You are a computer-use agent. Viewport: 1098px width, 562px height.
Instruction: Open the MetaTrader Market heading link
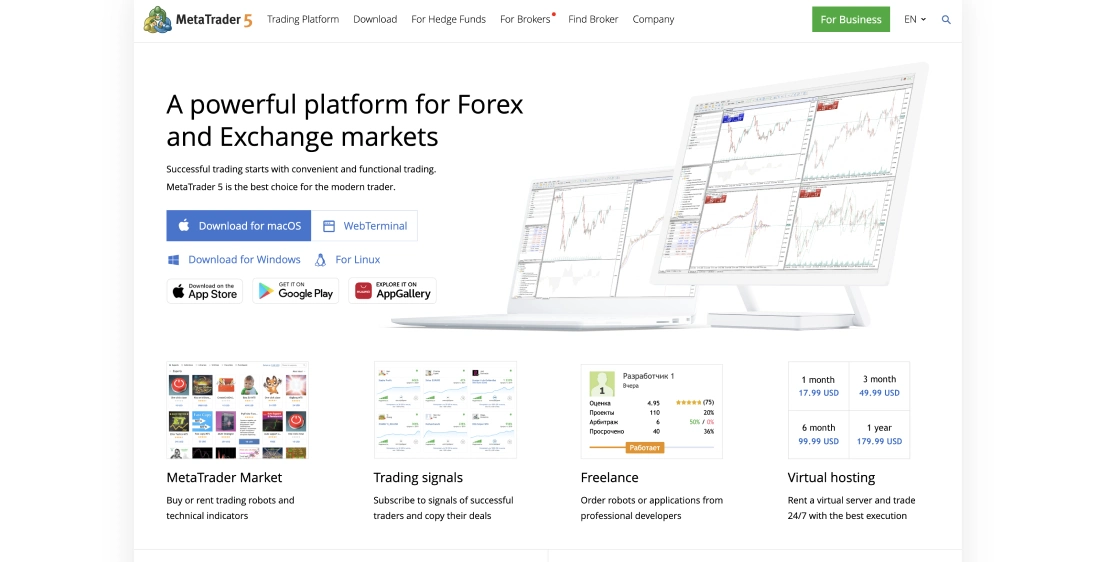pyautogui.click(x=224, y=478)
